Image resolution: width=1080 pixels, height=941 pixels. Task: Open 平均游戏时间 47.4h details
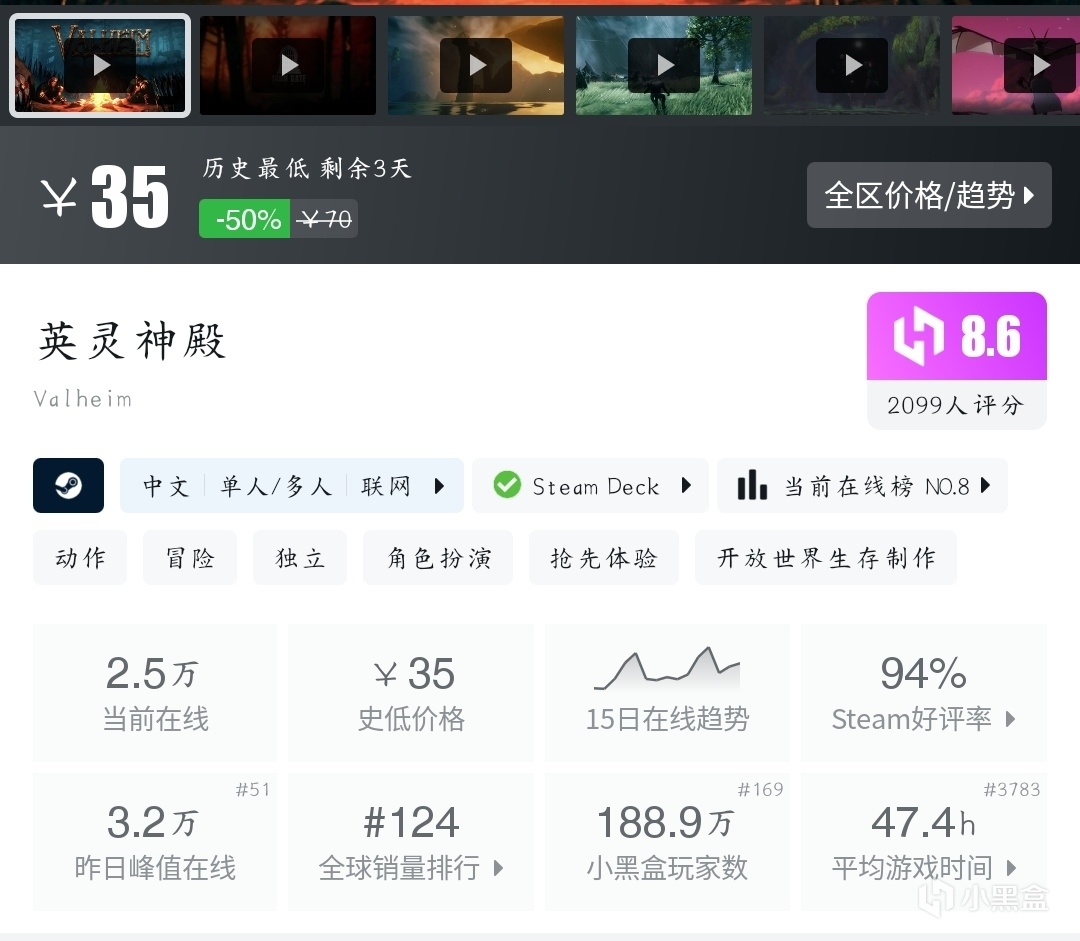pos(924,842)
